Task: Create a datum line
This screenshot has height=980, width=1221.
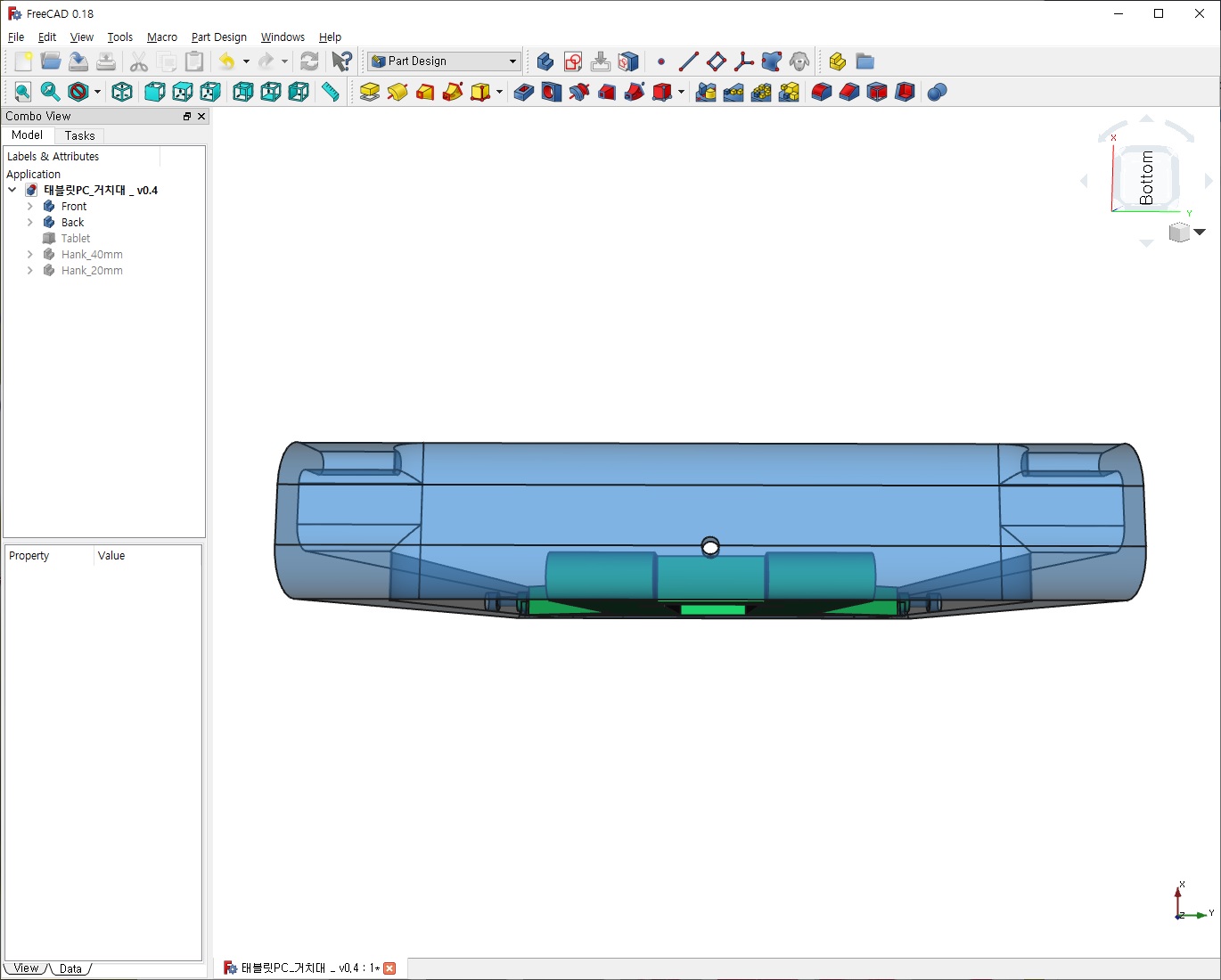Action: click(x=689, y=61)
